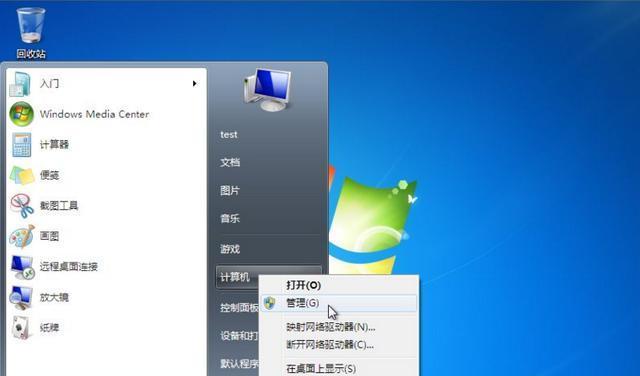Choose 打开(O) in the context menu
640x376 pixels.
click(x=338, y=285)
